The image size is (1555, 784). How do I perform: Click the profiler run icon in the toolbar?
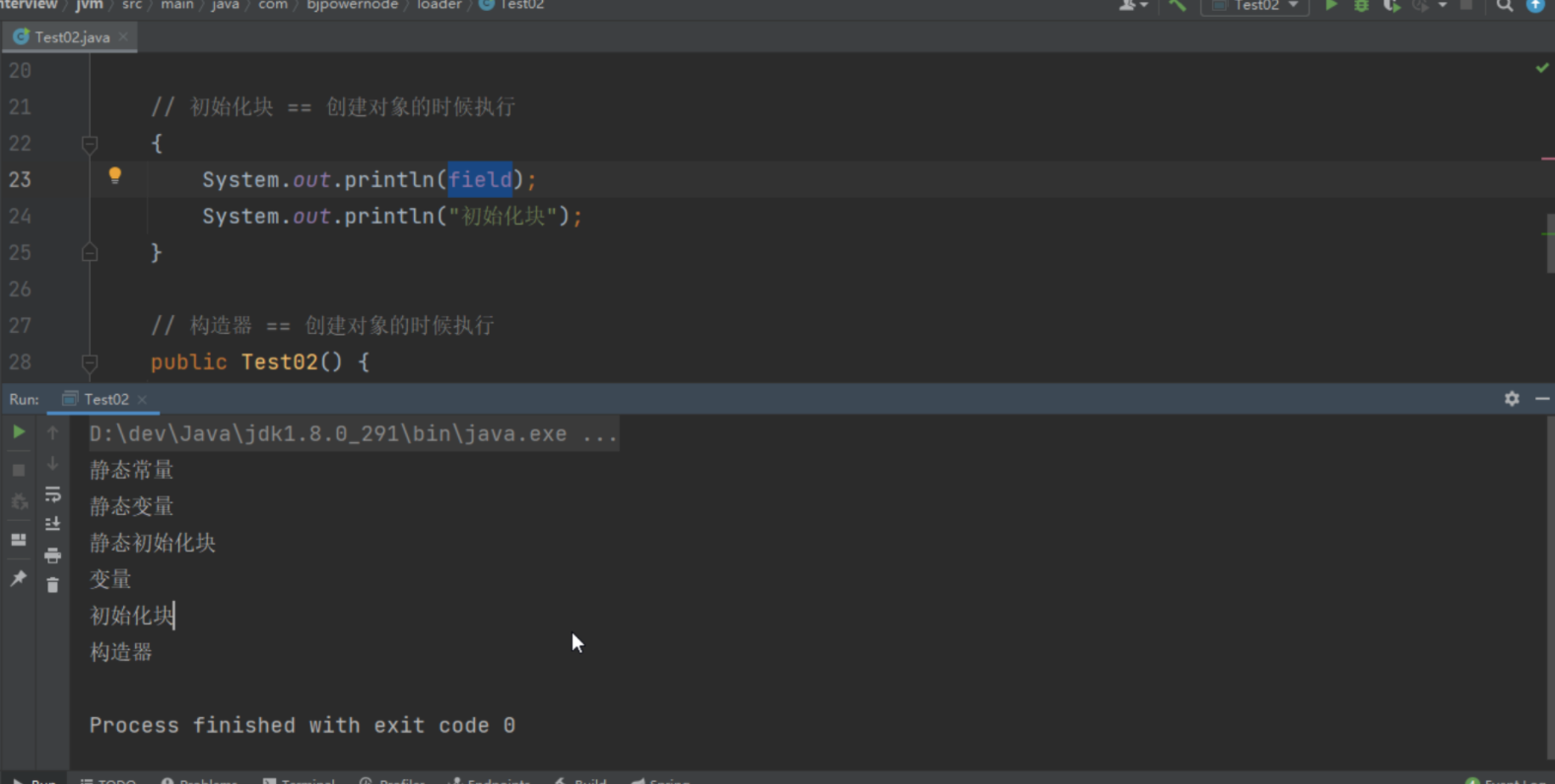coord(1420,6)
